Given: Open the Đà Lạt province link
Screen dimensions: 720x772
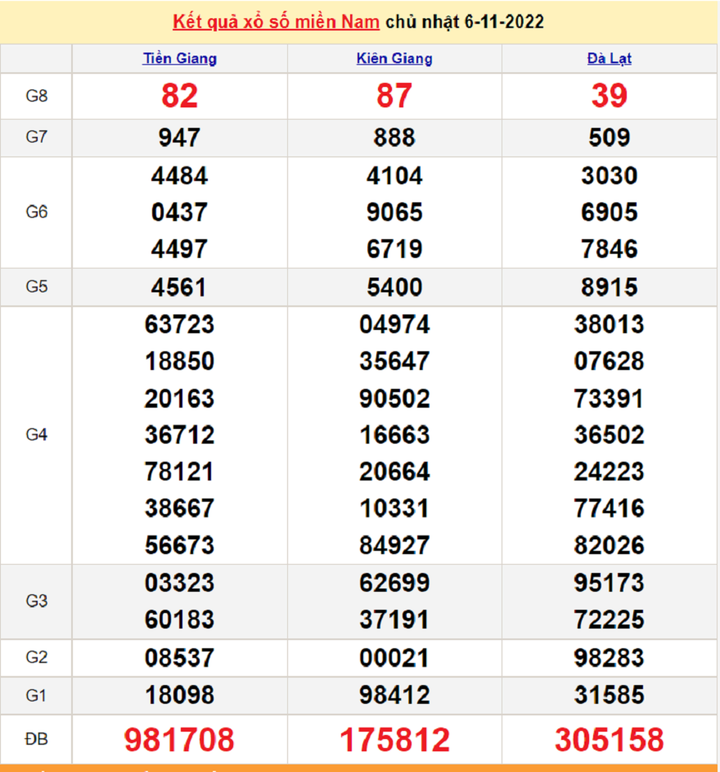Looking at the screenshot, I should pyautogui.click(x=609, y=58).
